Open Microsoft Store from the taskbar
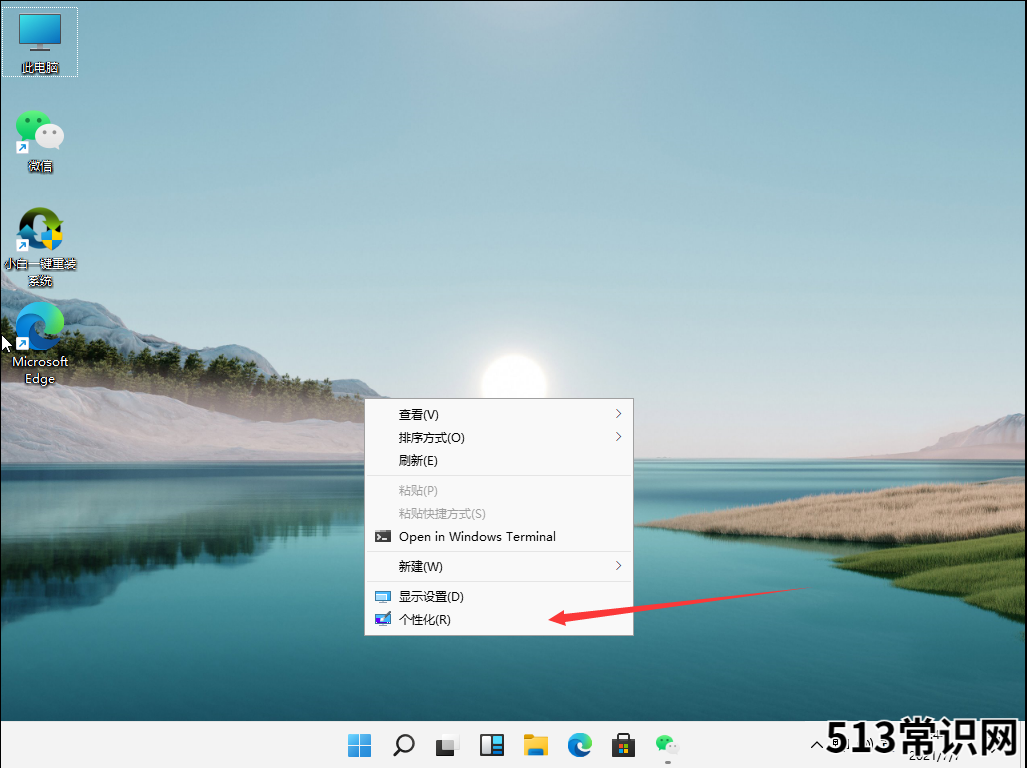1027x768 pixels. click(624, 745)
